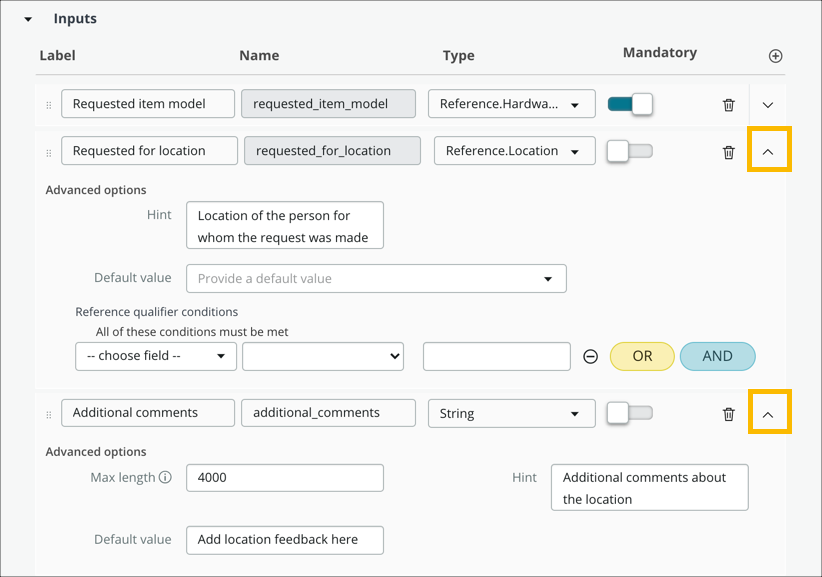822x577 pixels.
Task: Open the String type dropdown
Action: click(512, 413)
